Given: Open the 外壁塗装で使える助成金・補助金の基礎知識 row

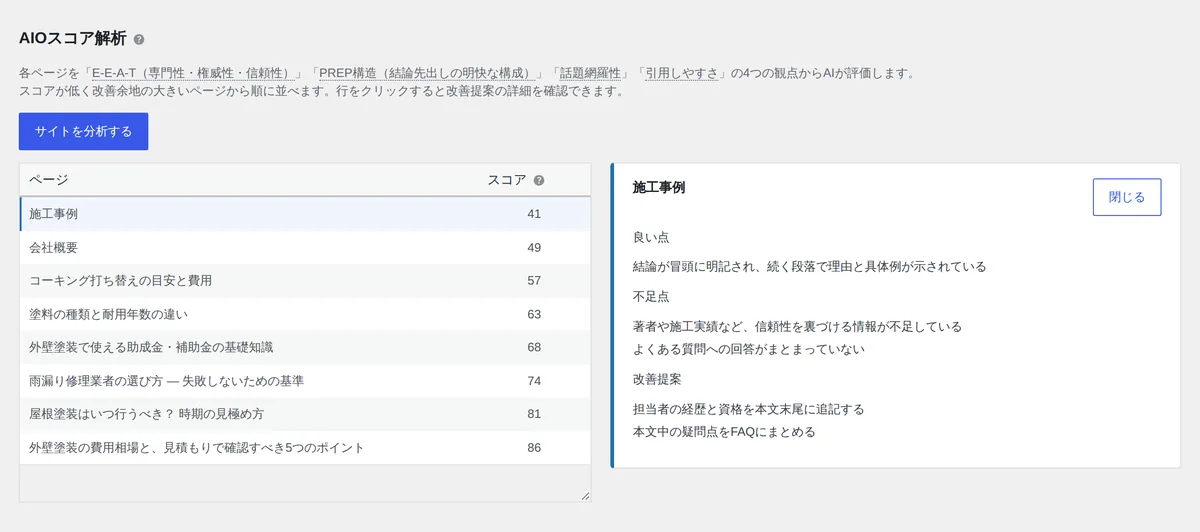Looking at the screenshot, I should [305, 347].
